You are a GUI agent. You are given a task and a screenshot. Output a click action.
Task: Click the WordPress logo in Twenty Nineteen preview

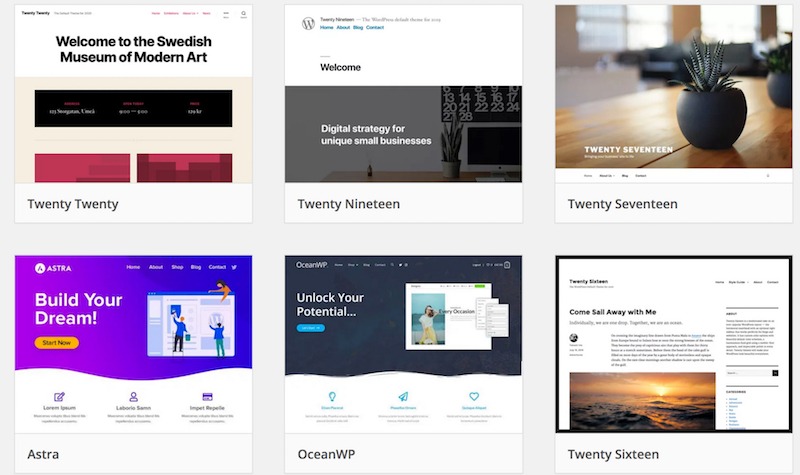pyautogui.click(x=308, y=23)
